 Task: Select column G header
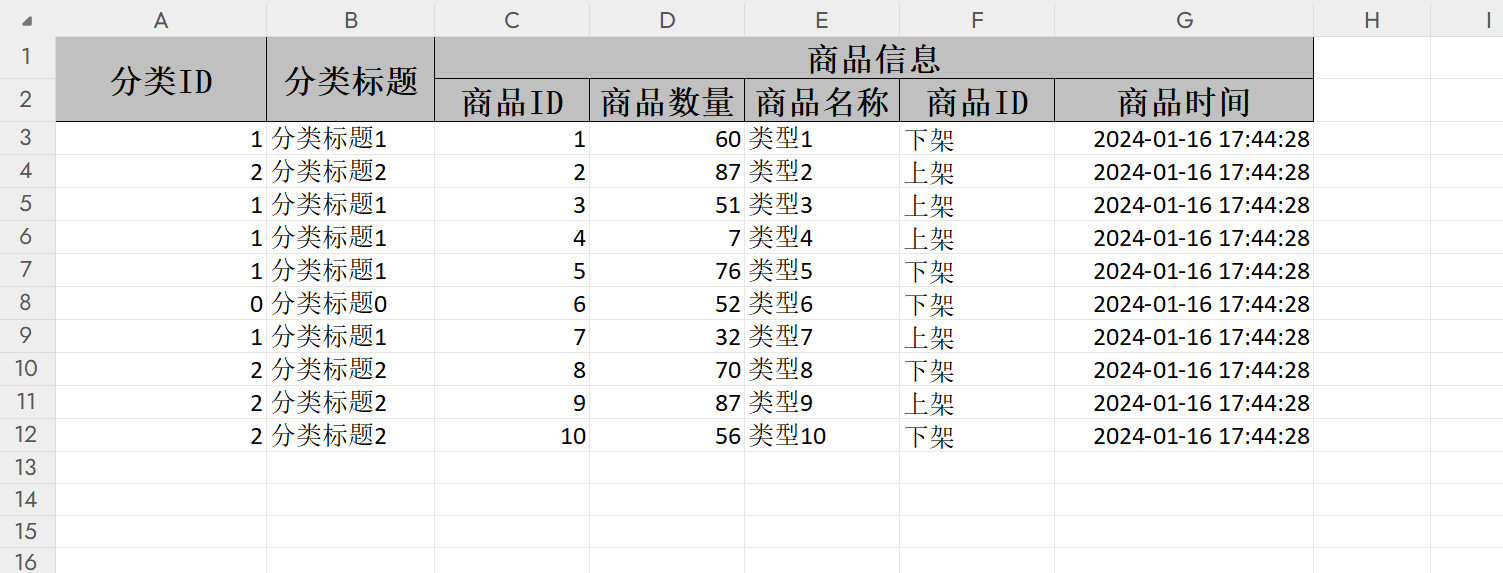click(1184, 19)
